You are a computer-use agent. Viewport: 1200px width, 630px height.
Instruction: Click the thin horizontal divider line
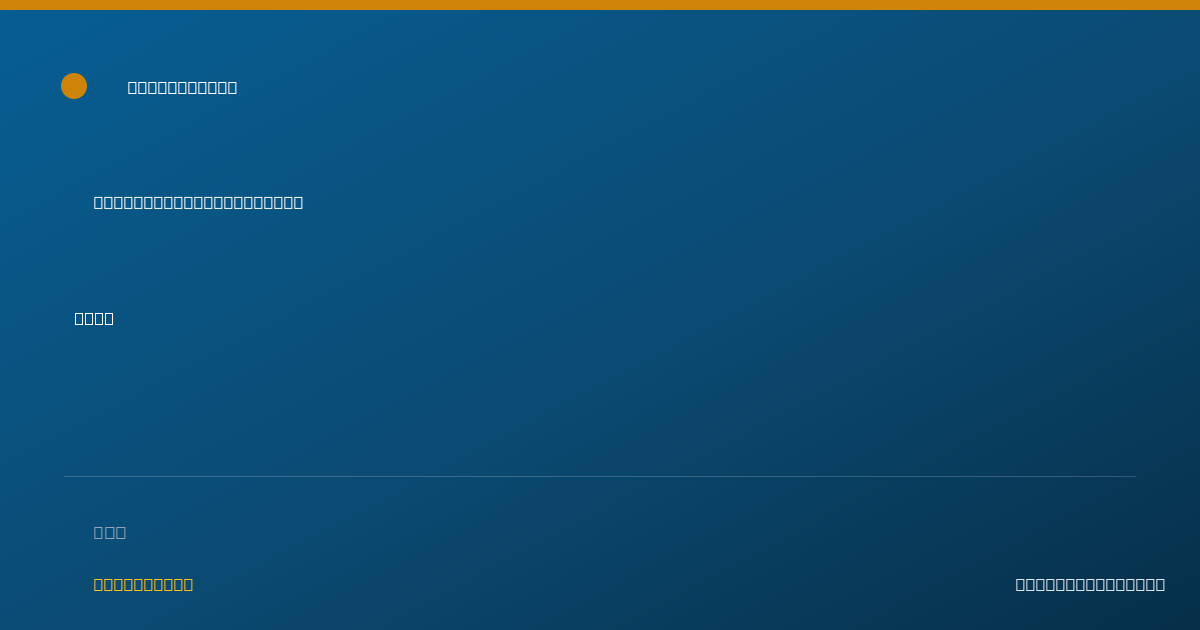coord(600,476)
